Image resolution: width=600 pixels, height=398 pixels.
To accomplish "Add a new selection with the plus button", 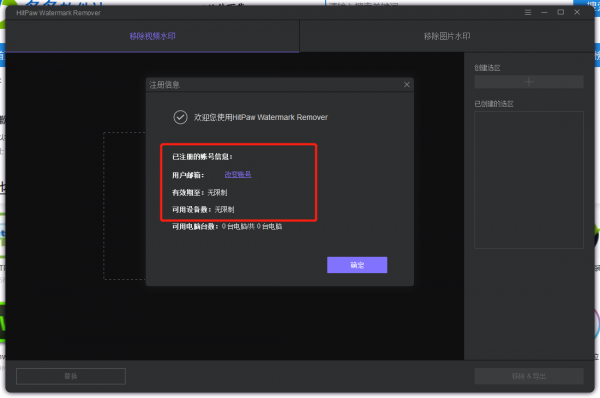I will click(x=529, y=82).
